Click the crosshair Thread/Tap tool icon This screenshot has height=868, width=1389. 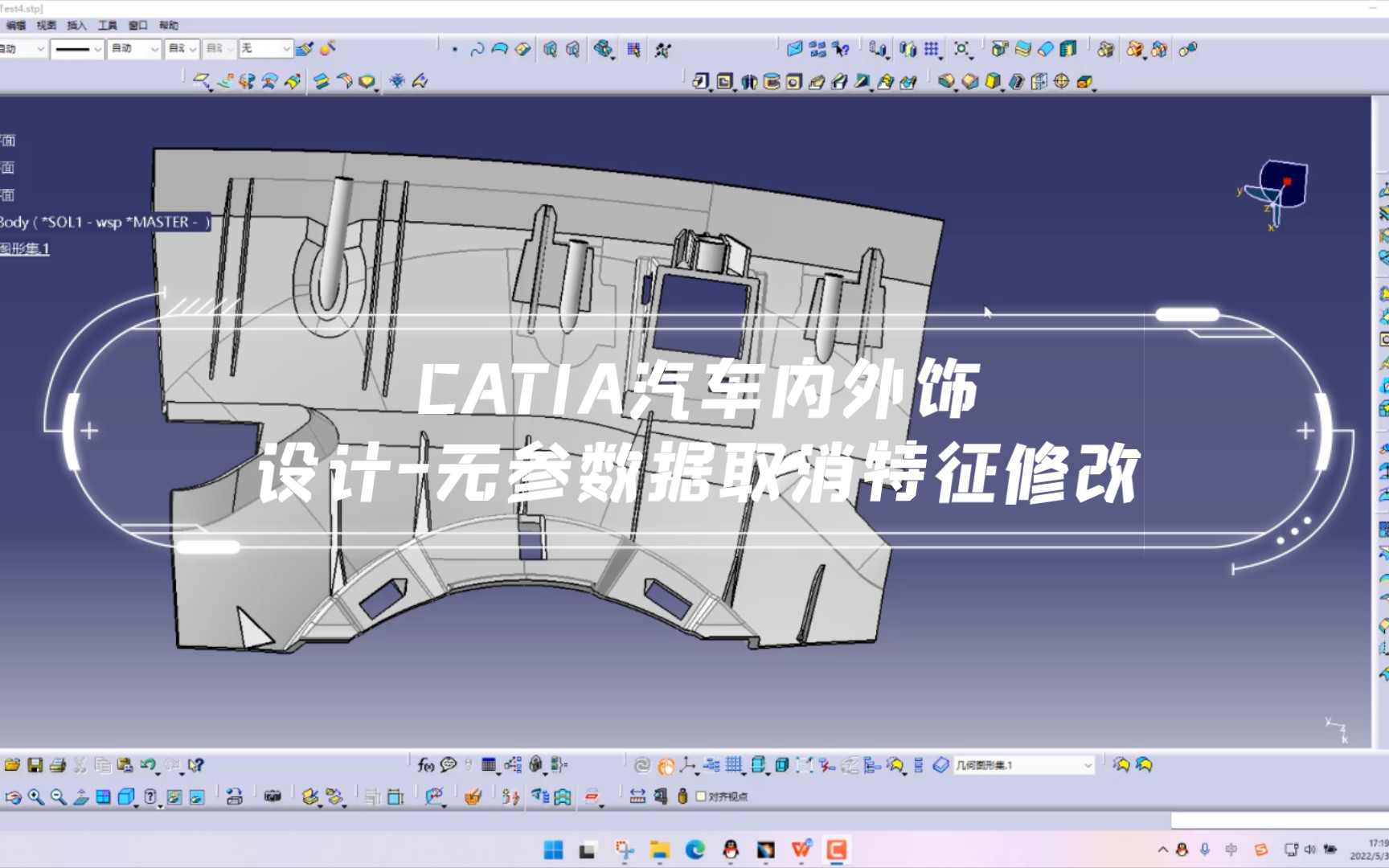(x=1062, y=81)
